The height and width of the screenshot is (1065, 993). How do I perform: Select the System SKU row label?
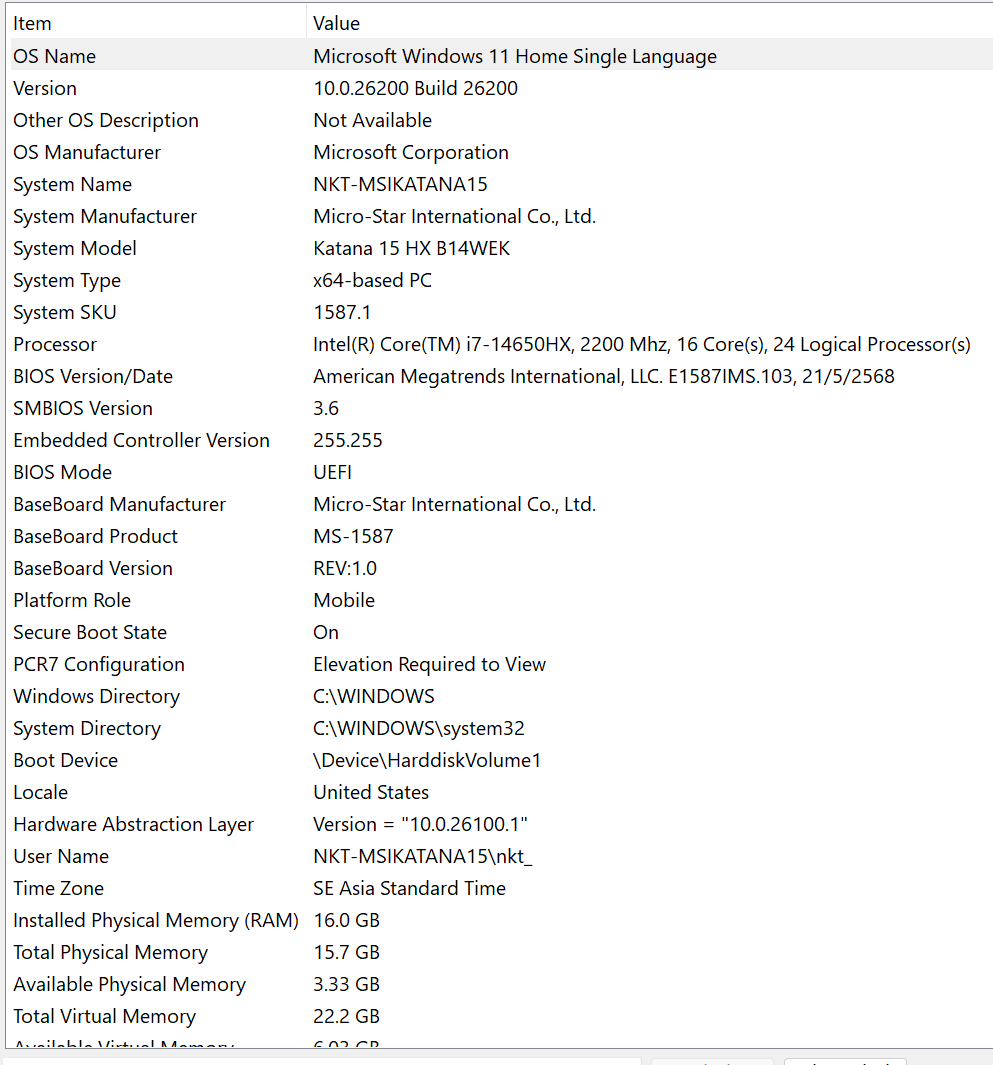click(65, 312)
